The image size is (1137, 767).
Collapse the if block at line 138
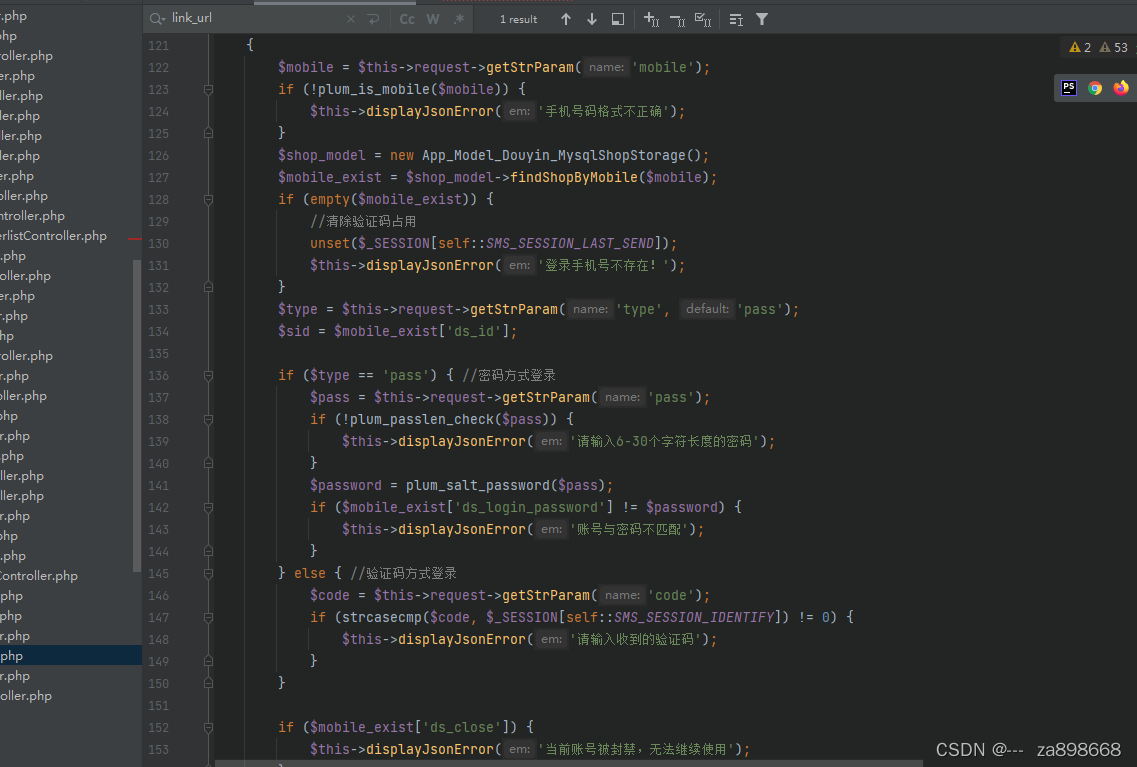[208, 419]
